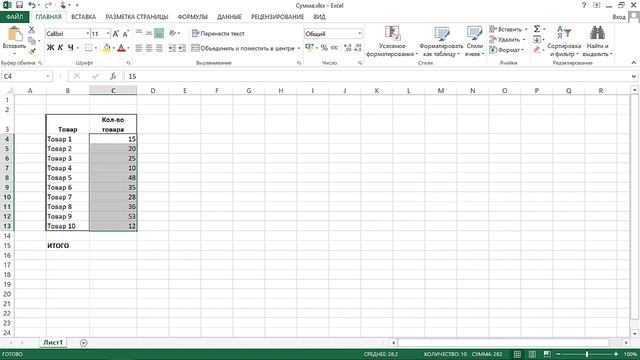Screen dimensions: 640x360
Task: Undo the last action in Quick Access
Action: tap(32, 5)
